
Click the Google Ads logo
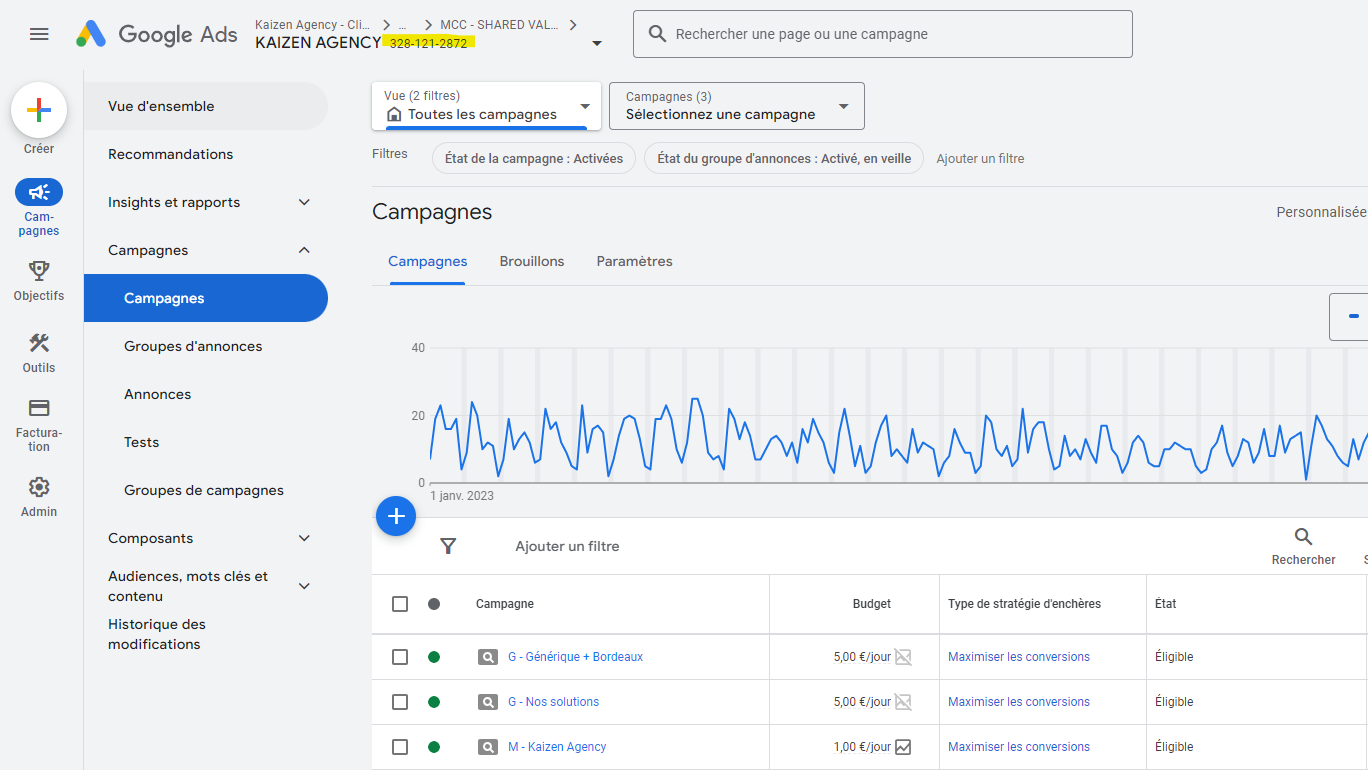157,34
